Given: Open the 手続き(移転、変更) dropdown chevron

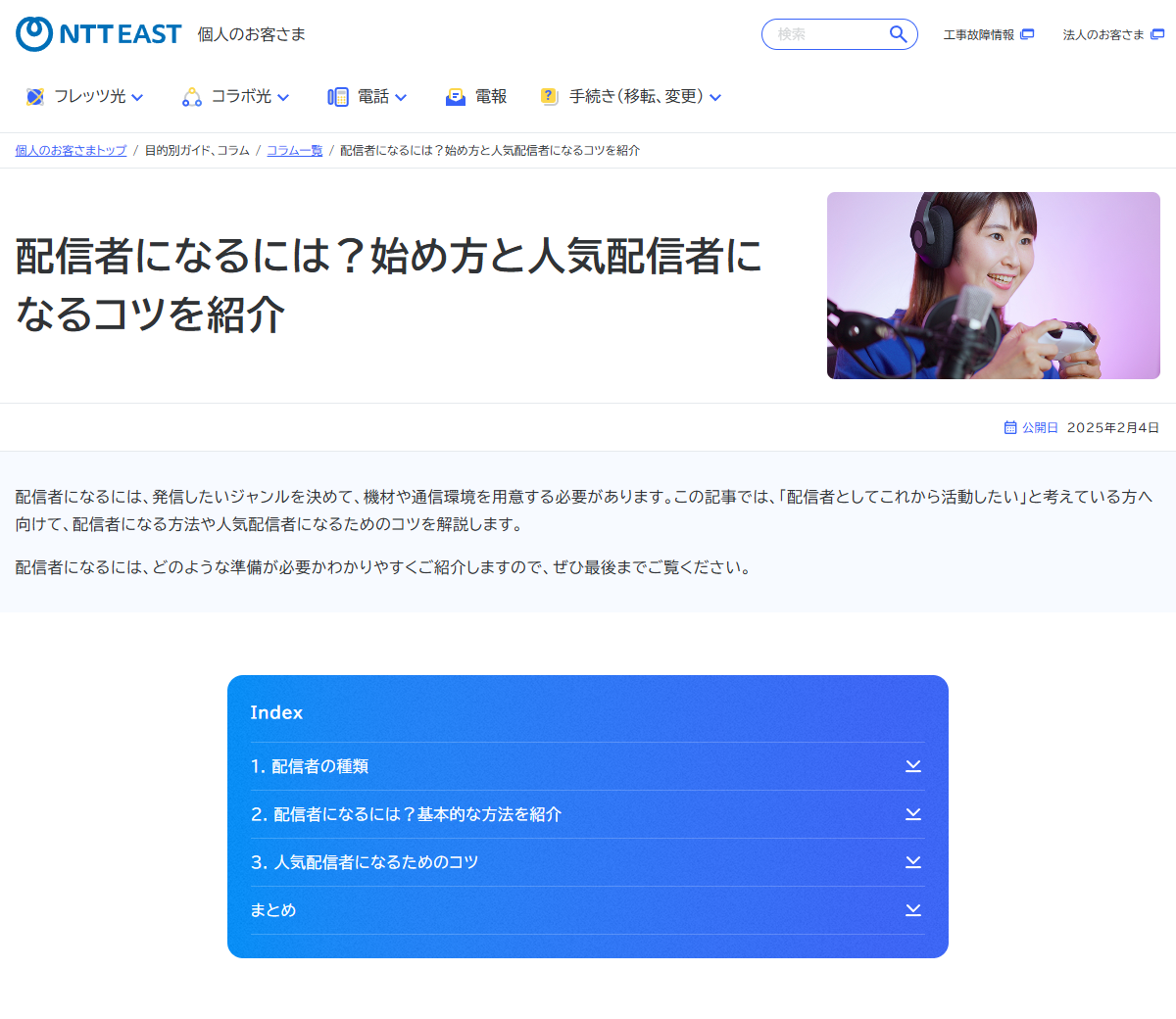Looking at the screenshot, I should coord(715,98).
